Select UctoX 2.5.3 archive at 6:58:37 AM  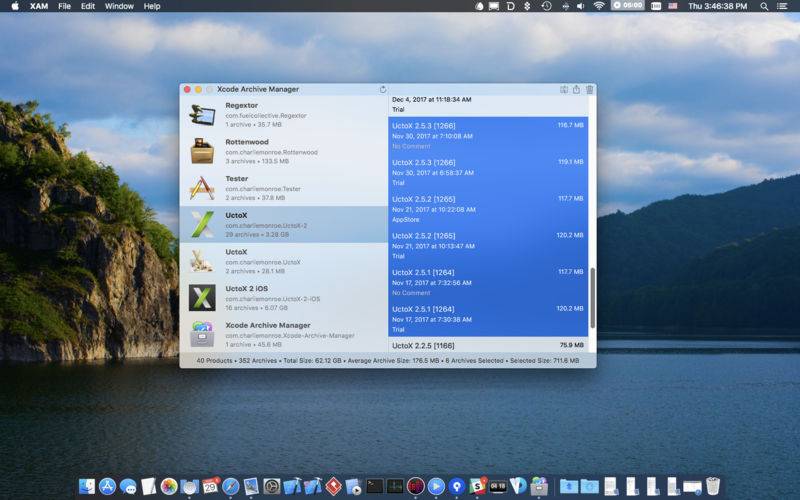(x=488, y=172)
